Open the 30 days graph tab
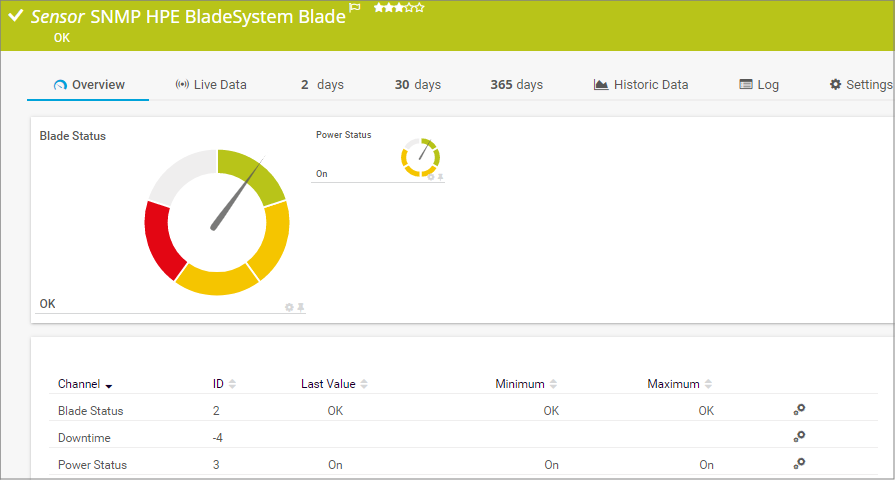Viewport: 895px width, 480px height. [417, 85]
